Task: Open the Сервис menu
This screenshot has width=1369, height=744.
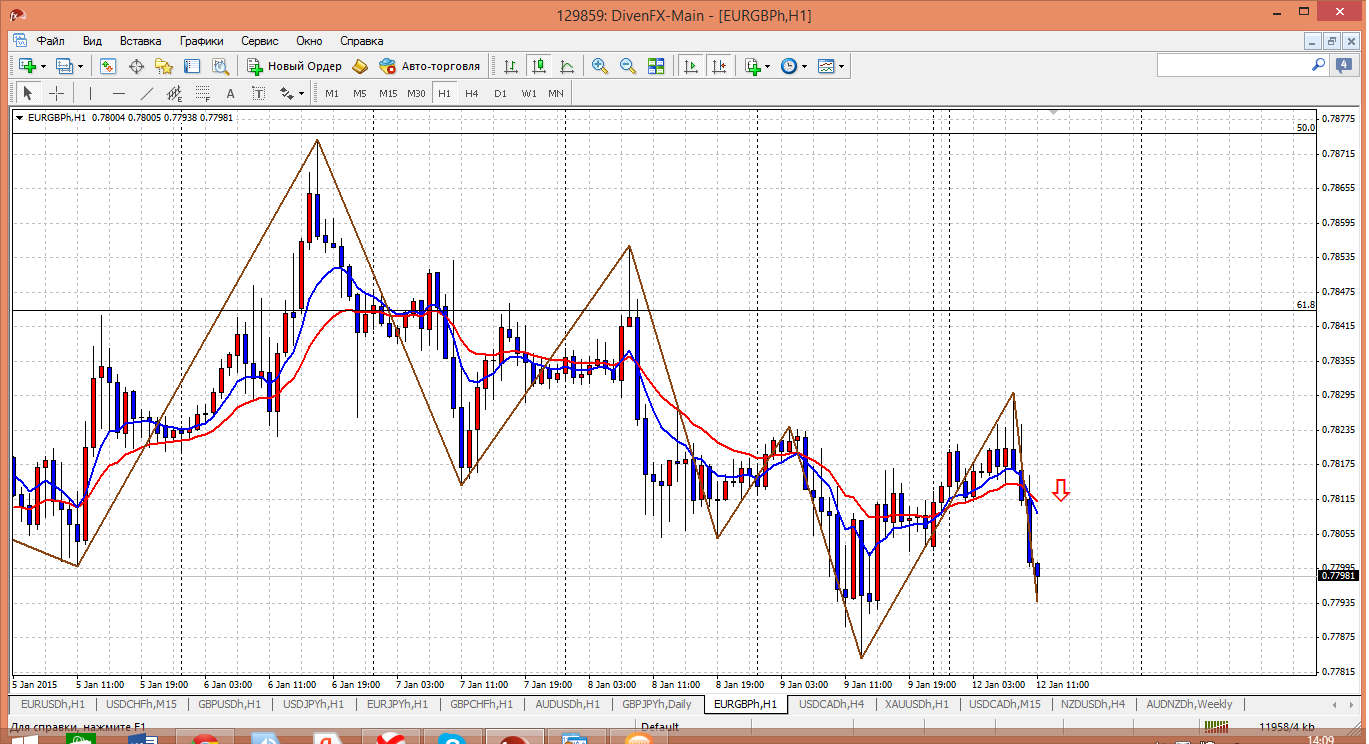Action: pos(260,41)
